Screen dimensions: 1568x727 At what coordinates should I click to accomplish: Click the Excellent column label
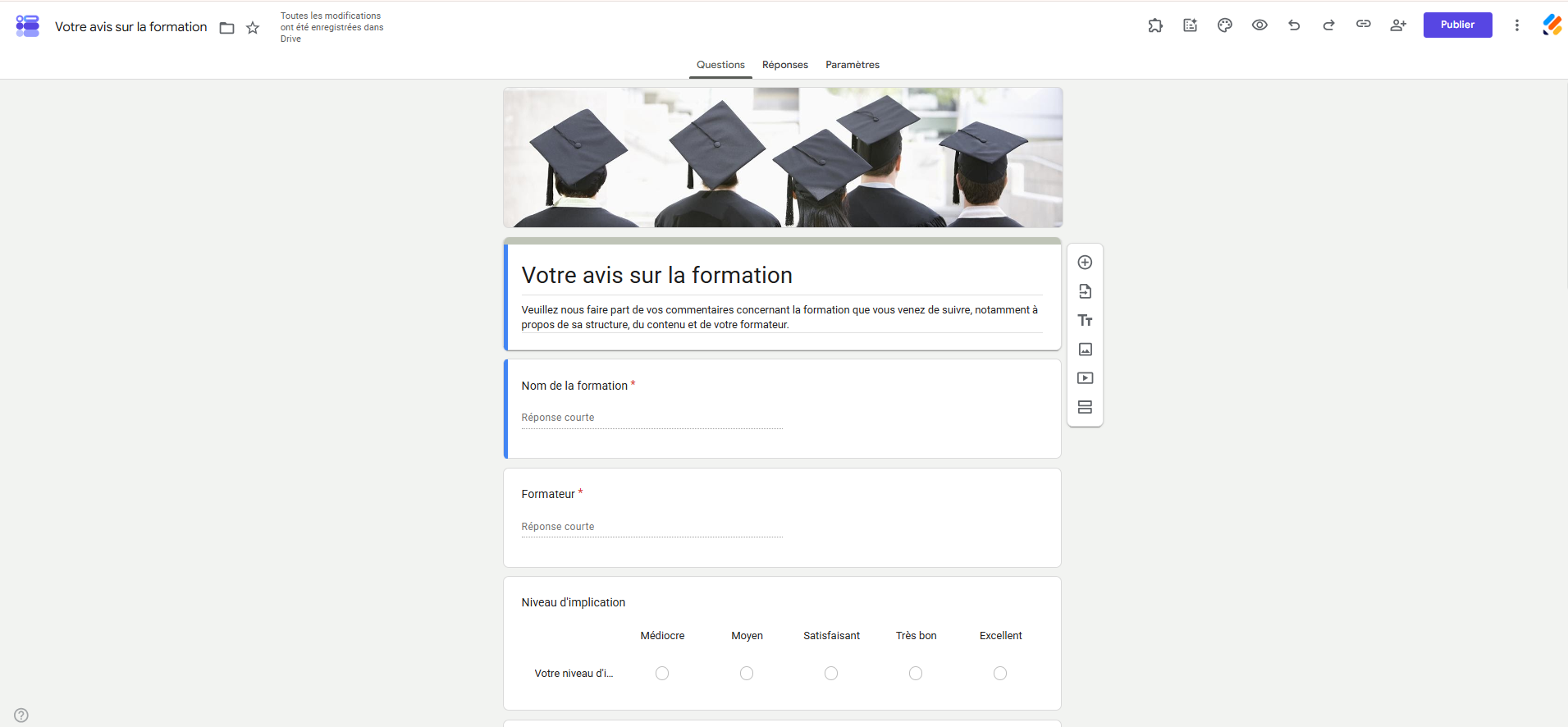coord(1001,636)
